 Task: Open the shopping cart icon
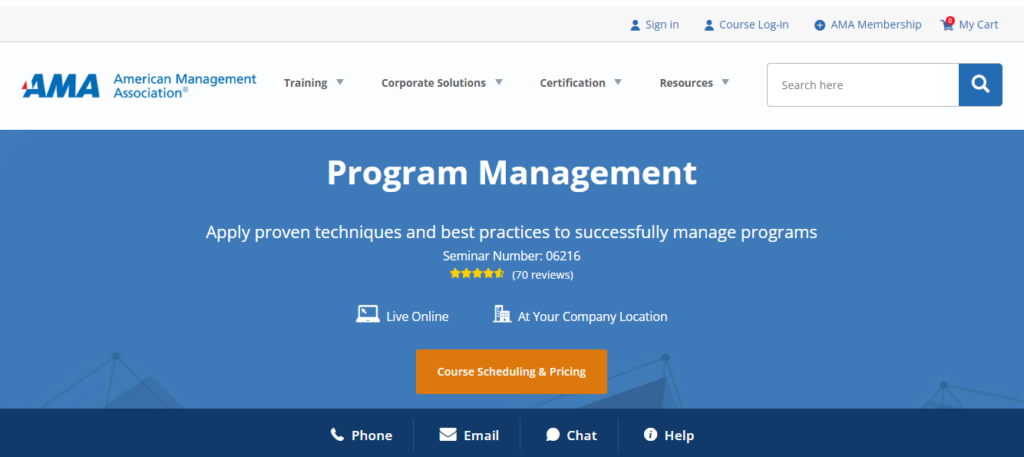pyautogui.click(x=947, y=24)
